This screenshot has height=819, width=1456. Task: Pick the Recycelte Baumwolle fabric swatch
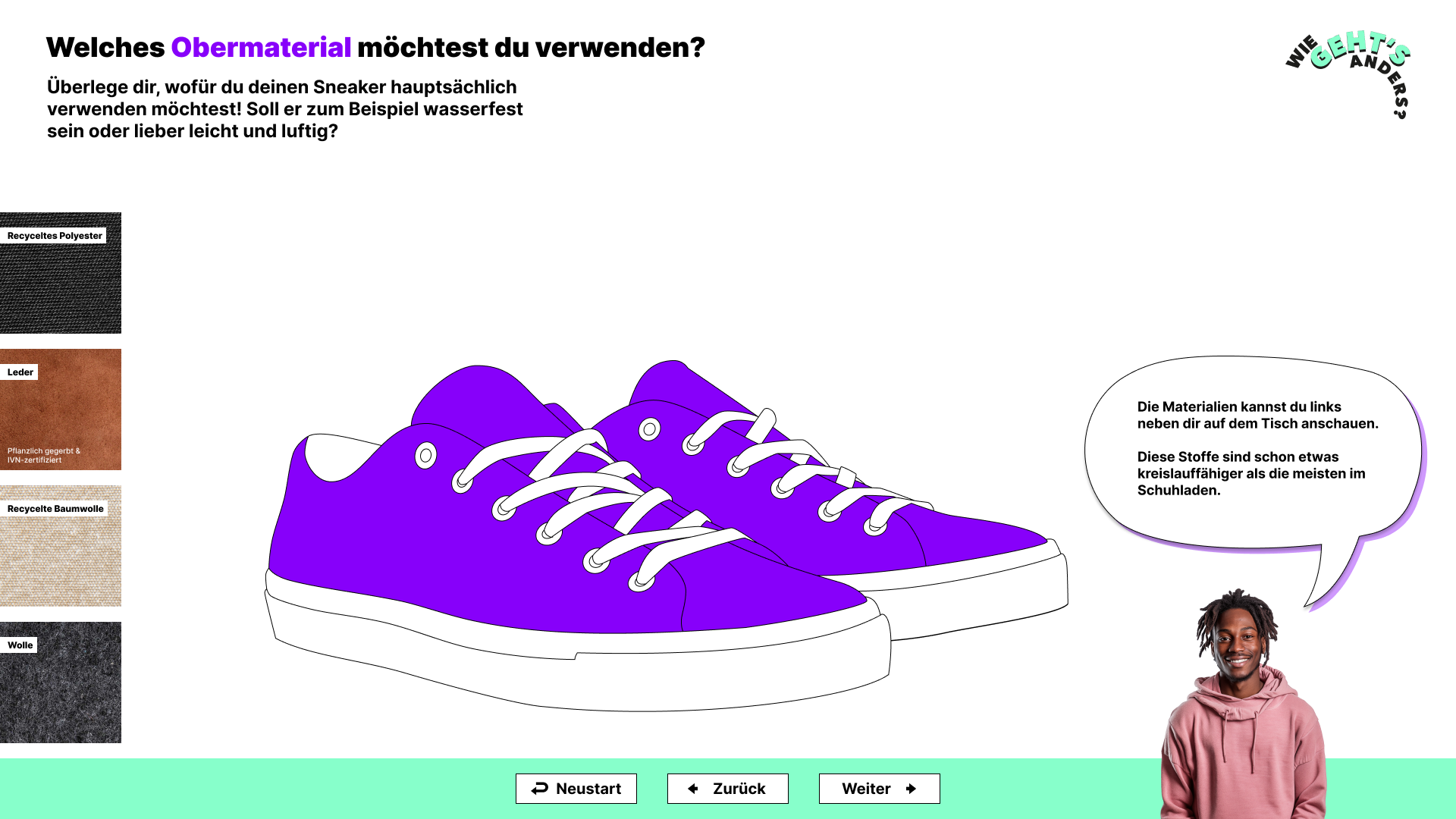pos(61,546)
